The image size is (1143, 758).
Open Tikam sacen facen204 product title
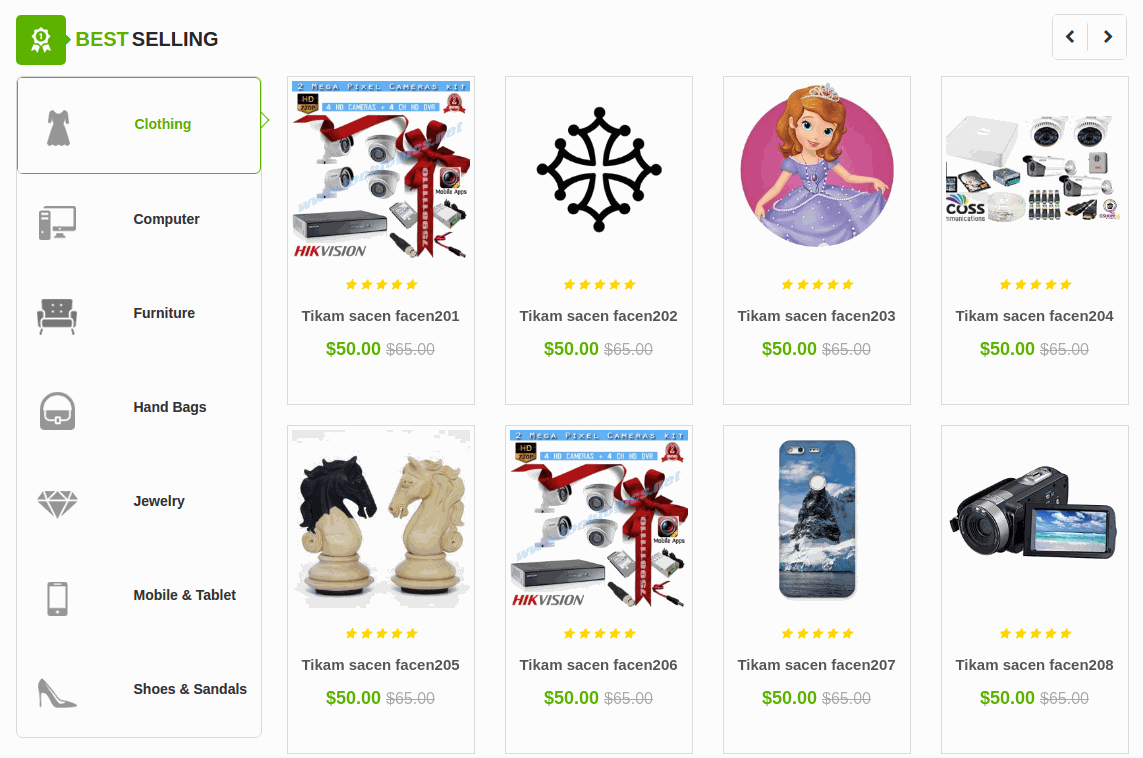1034,316
